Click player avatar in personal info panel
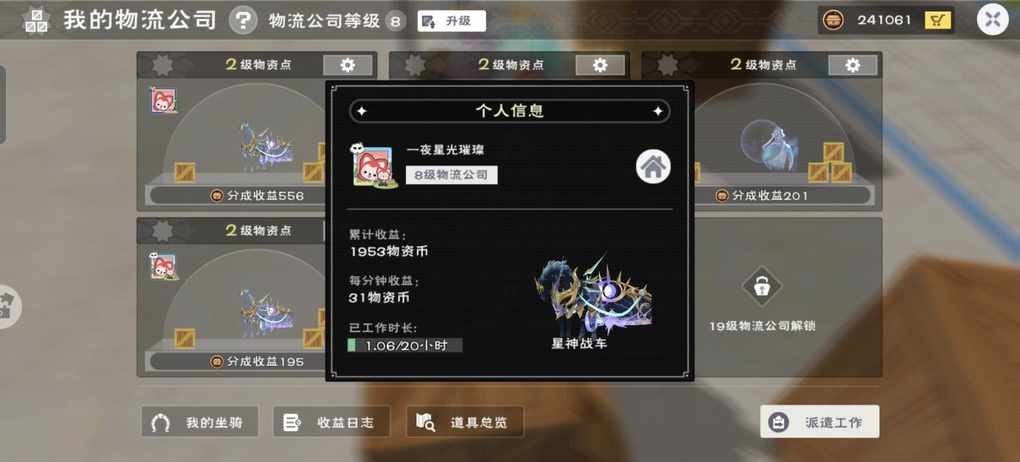The width and height of the screenshot is (1020, 462). pyautogui.click(x=374, y=166)
